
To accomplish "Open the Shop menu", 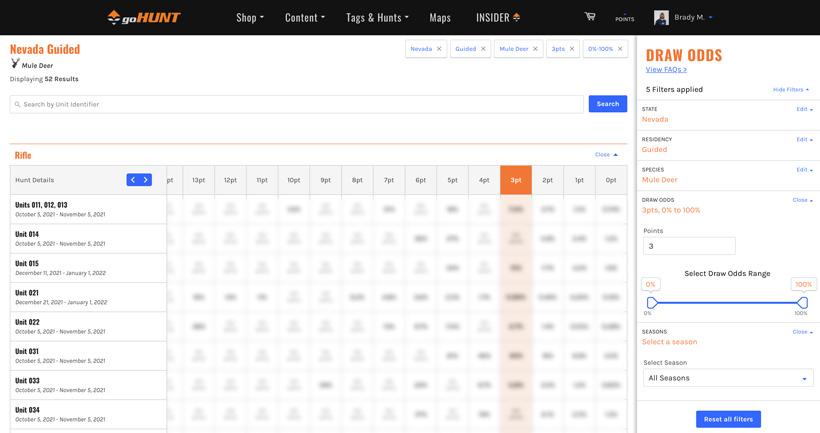I will point(250,17).
